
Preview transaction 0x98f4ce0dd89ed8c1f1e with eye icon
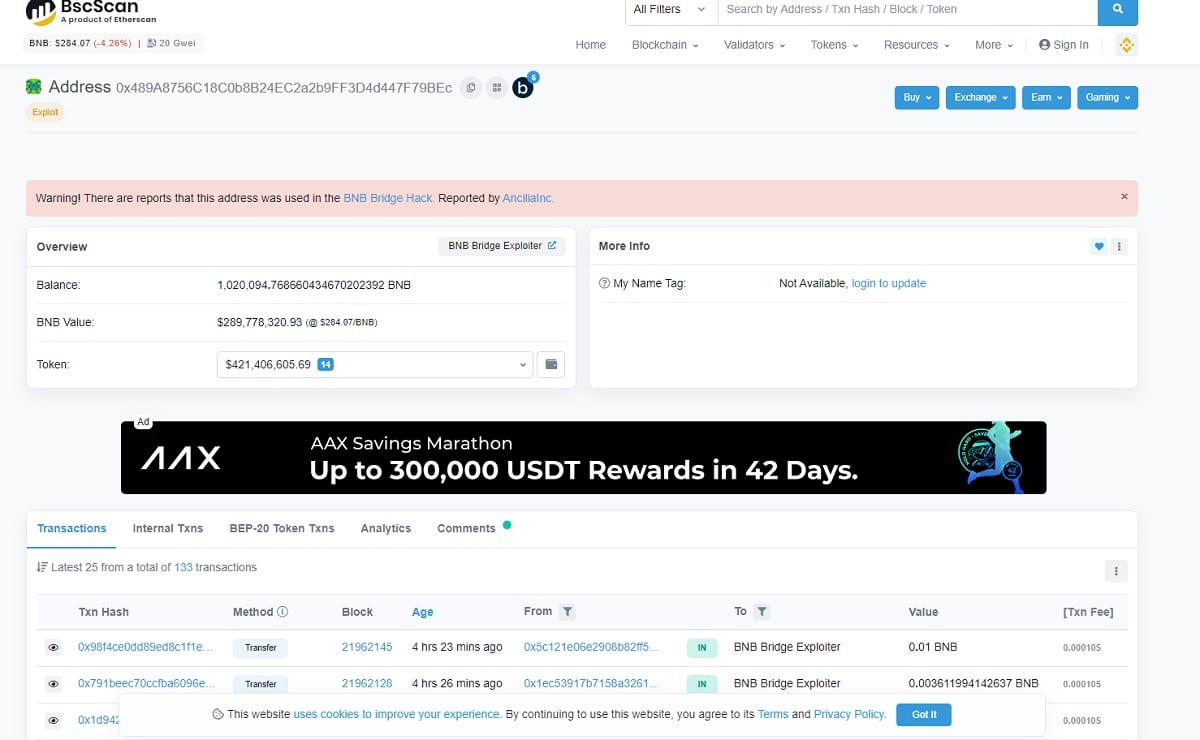click(x=53, y=648)
